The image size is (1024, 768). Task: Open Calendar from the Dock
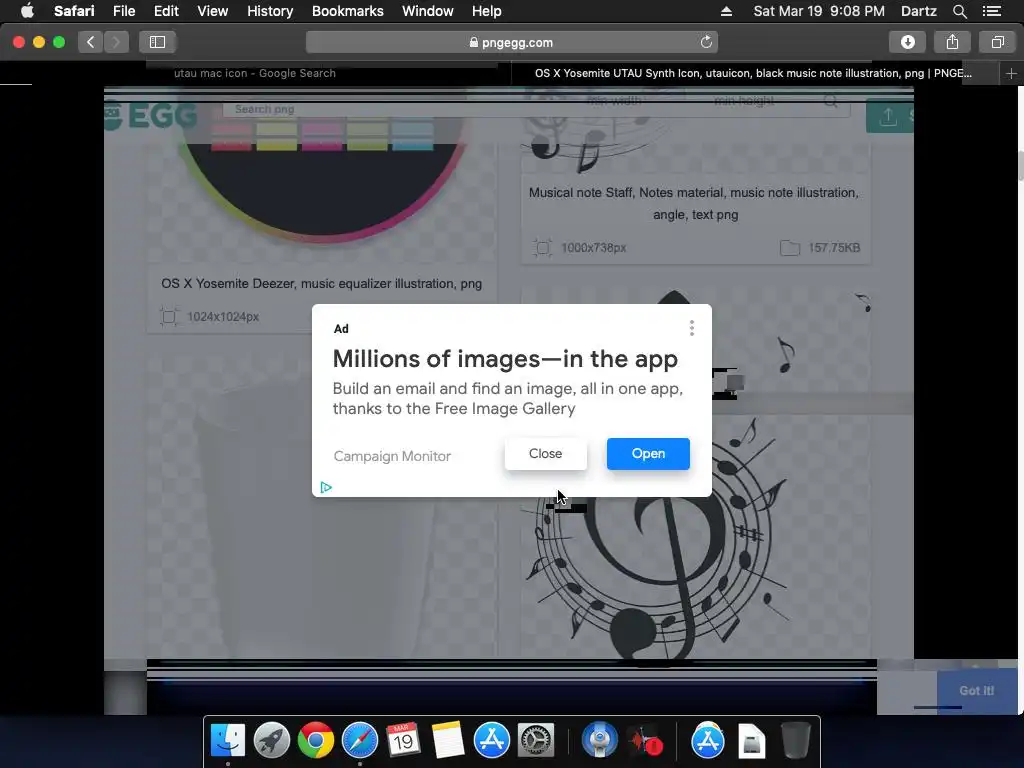point(404,741)
